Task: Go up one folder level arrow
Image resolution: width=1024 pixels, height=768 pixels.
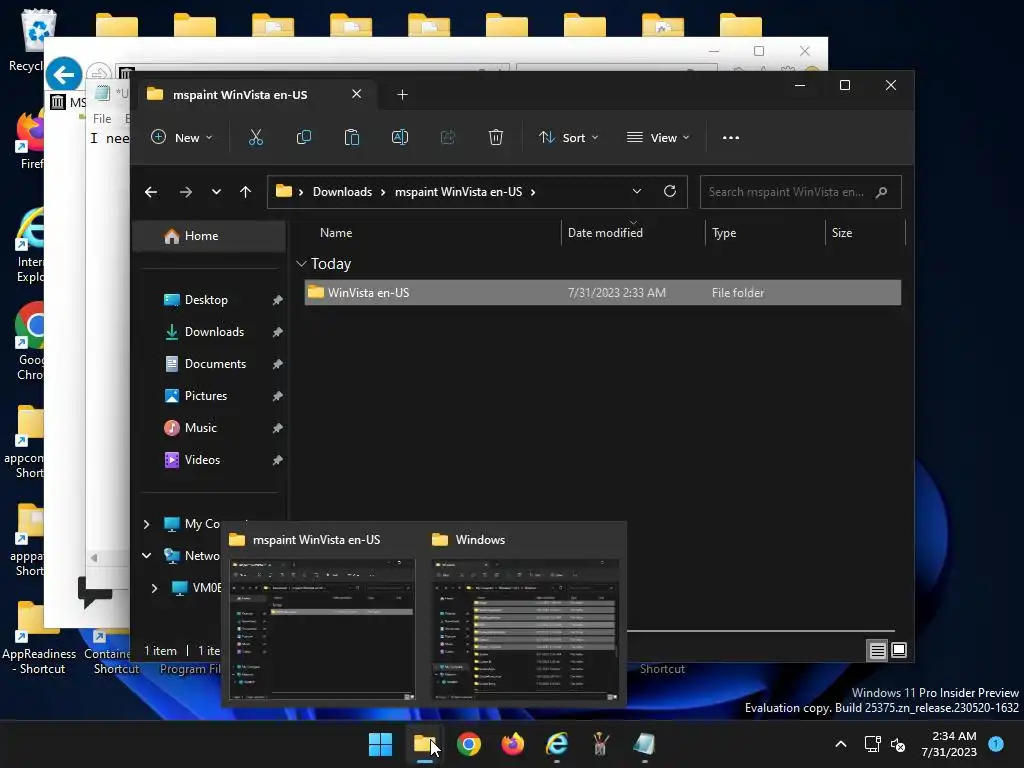Action: click(246, 192)
